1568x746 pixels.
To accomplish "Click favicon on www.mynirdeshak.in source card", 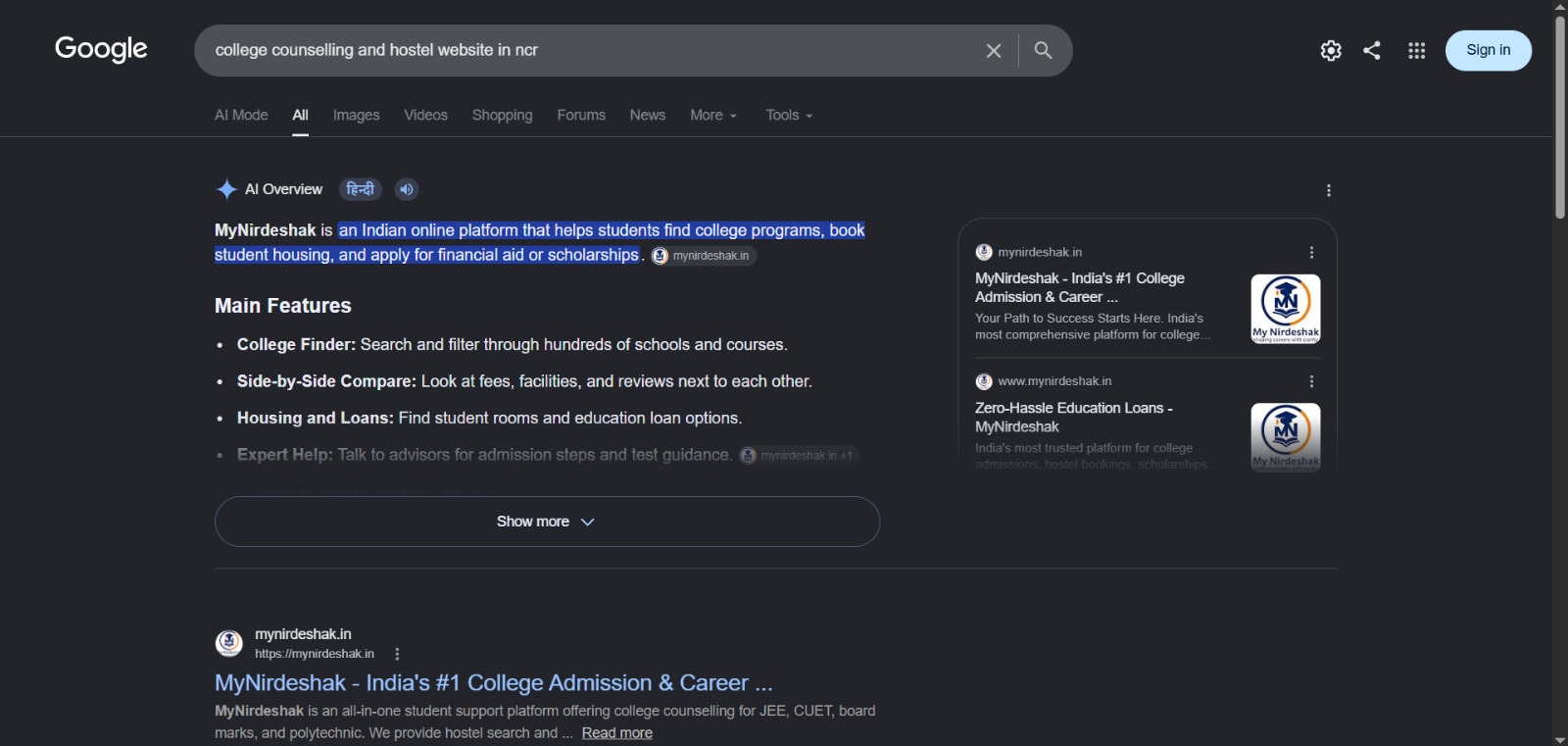I will (x=984, y=381).
